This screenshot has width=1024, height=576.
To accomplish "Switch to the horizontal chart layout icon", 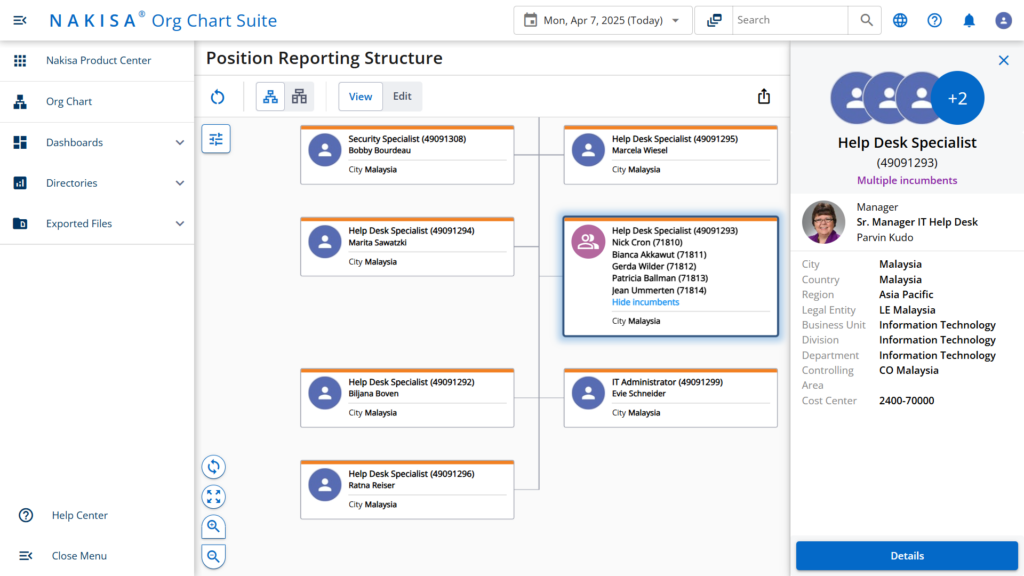I will click(298, 96).
